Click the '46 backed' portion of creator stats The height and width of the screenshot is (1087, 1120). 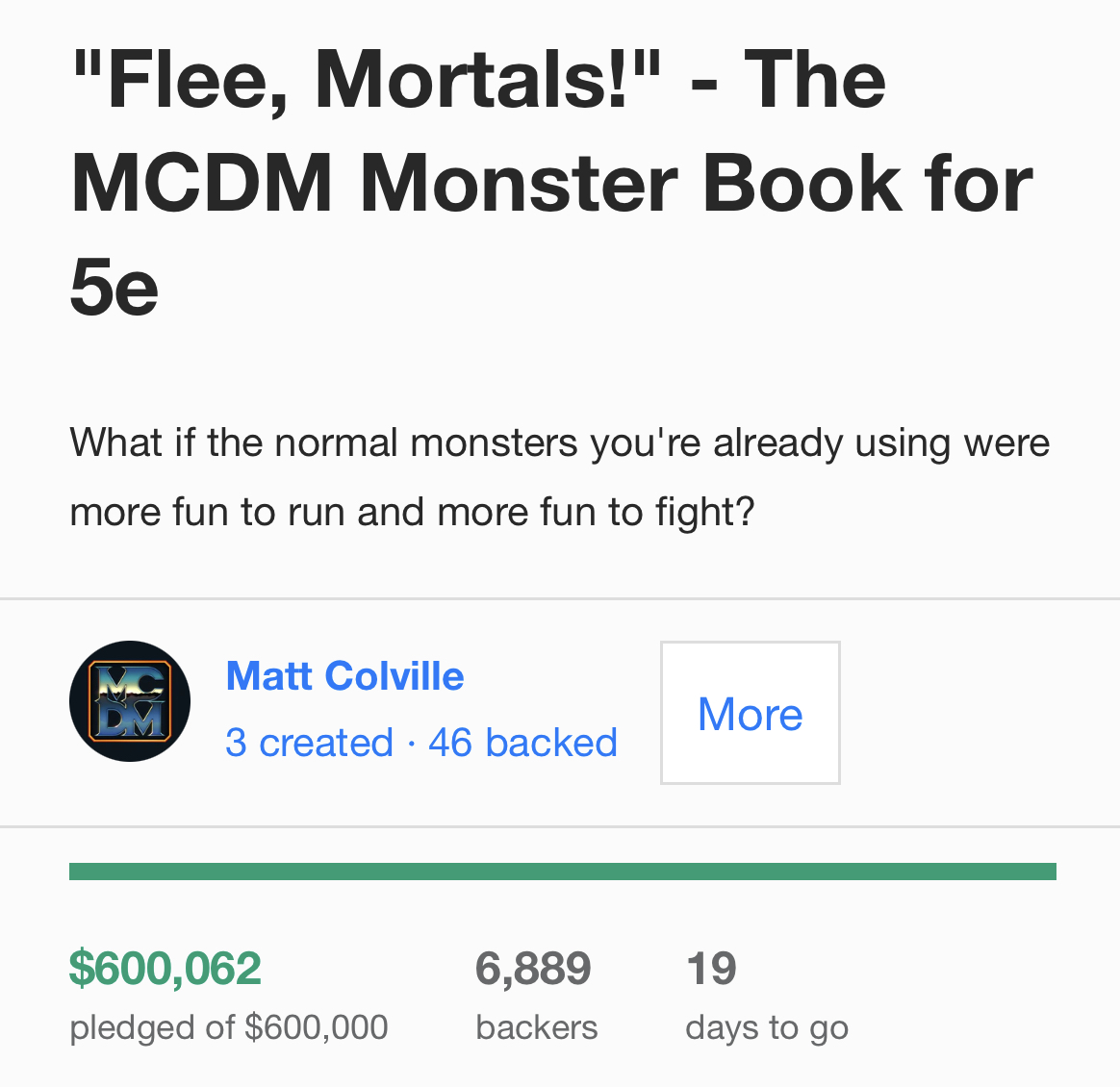522,742
